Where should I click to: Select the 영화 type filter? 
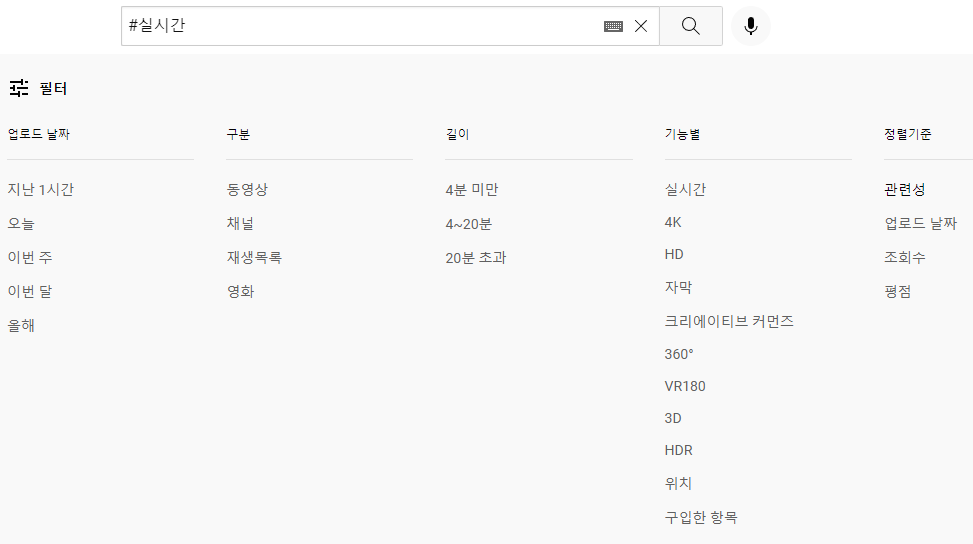(240, 292)
